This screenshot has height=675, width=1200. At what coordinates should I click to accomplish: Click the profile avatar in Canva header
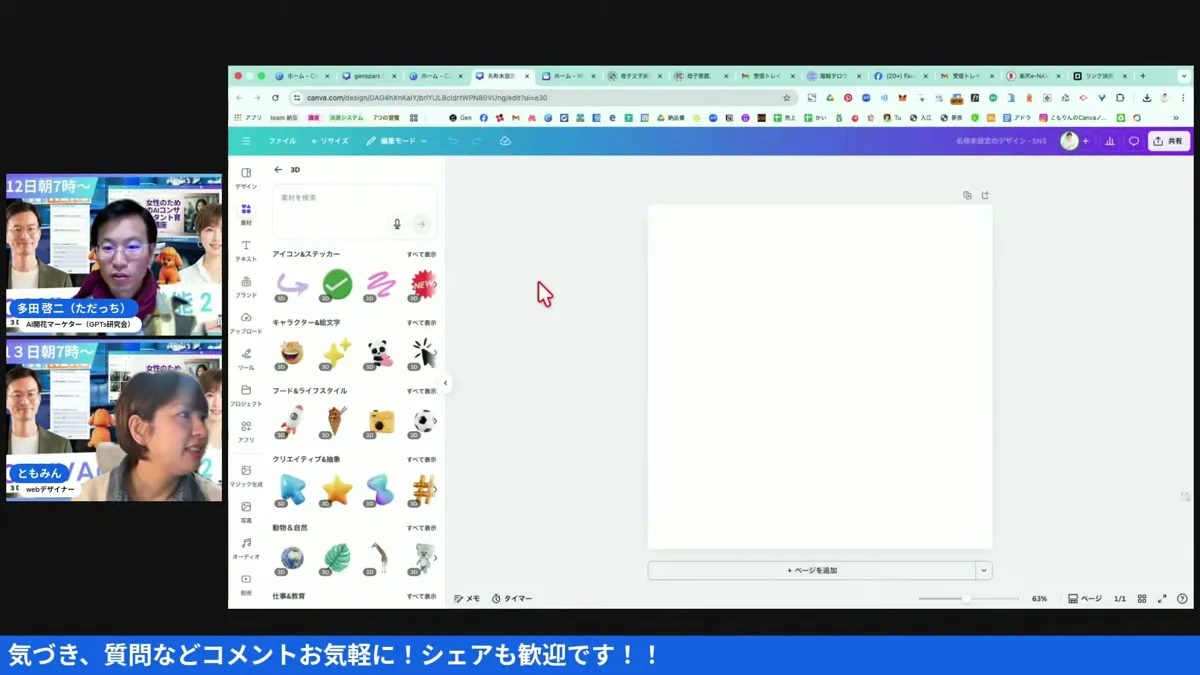click(1069, 141)
